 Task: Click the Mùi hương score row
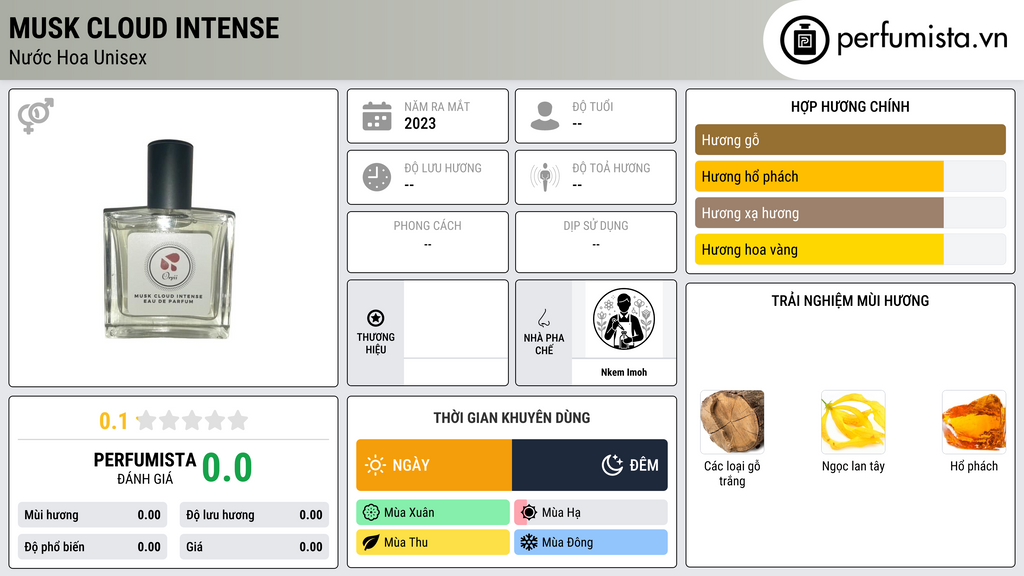pyautogui.click(x=93, y=515)
